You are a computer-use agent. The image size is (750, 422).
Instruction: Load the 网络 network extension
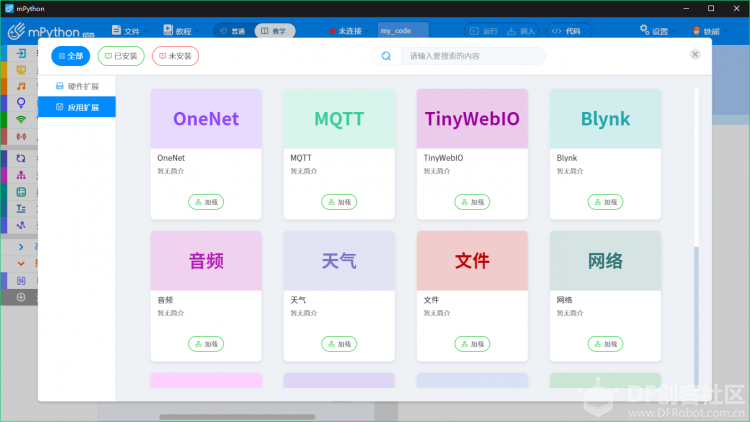pos(606,344)
